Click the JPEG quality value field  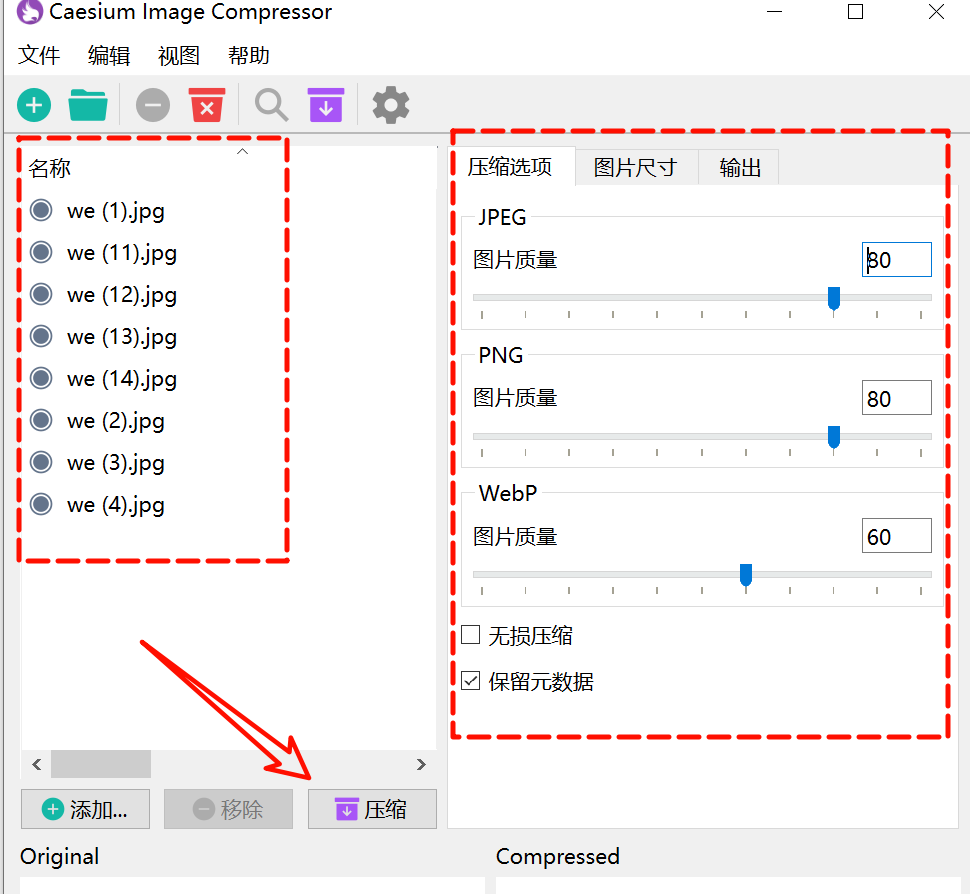pos(896,260)
